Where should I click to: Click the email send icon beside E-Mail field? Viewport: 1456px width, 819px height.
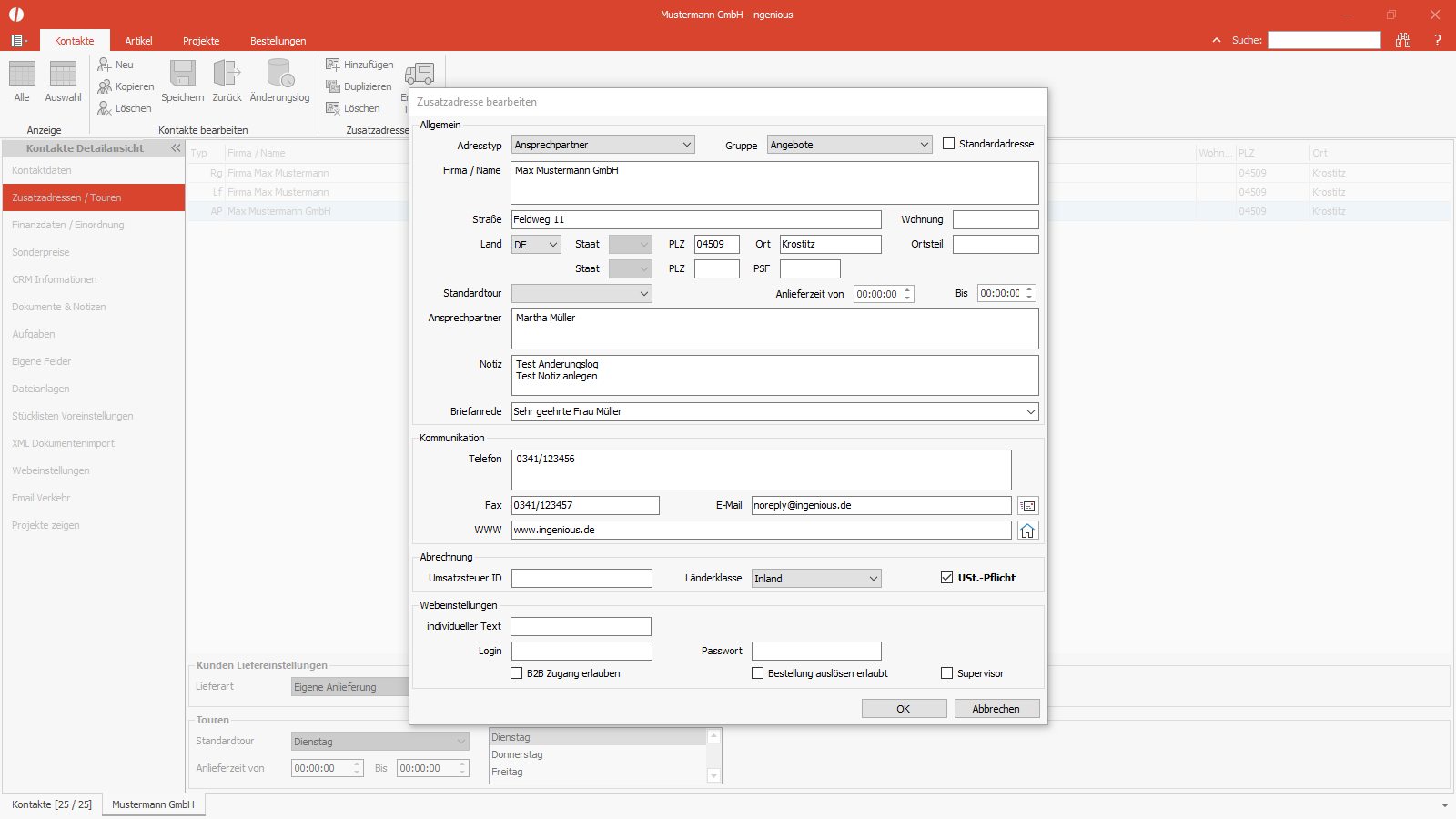pyautogui.click(x=1027, y=506)
